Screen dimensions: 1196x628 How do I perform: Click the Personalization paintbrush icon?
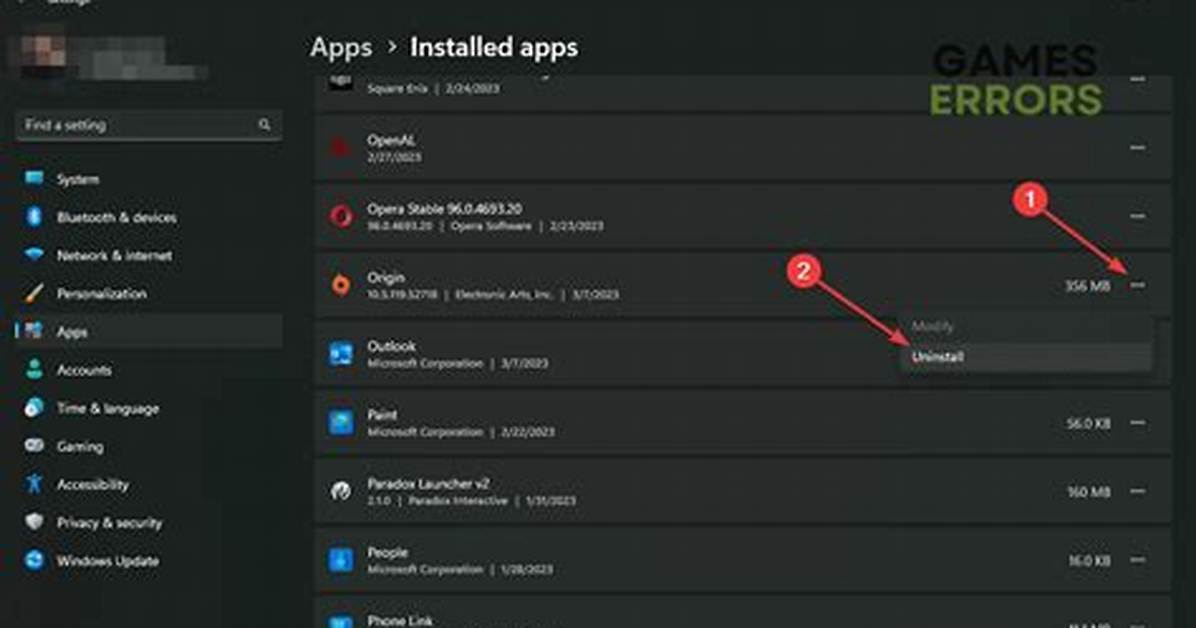pyautogui.click(x=34, y=293)
